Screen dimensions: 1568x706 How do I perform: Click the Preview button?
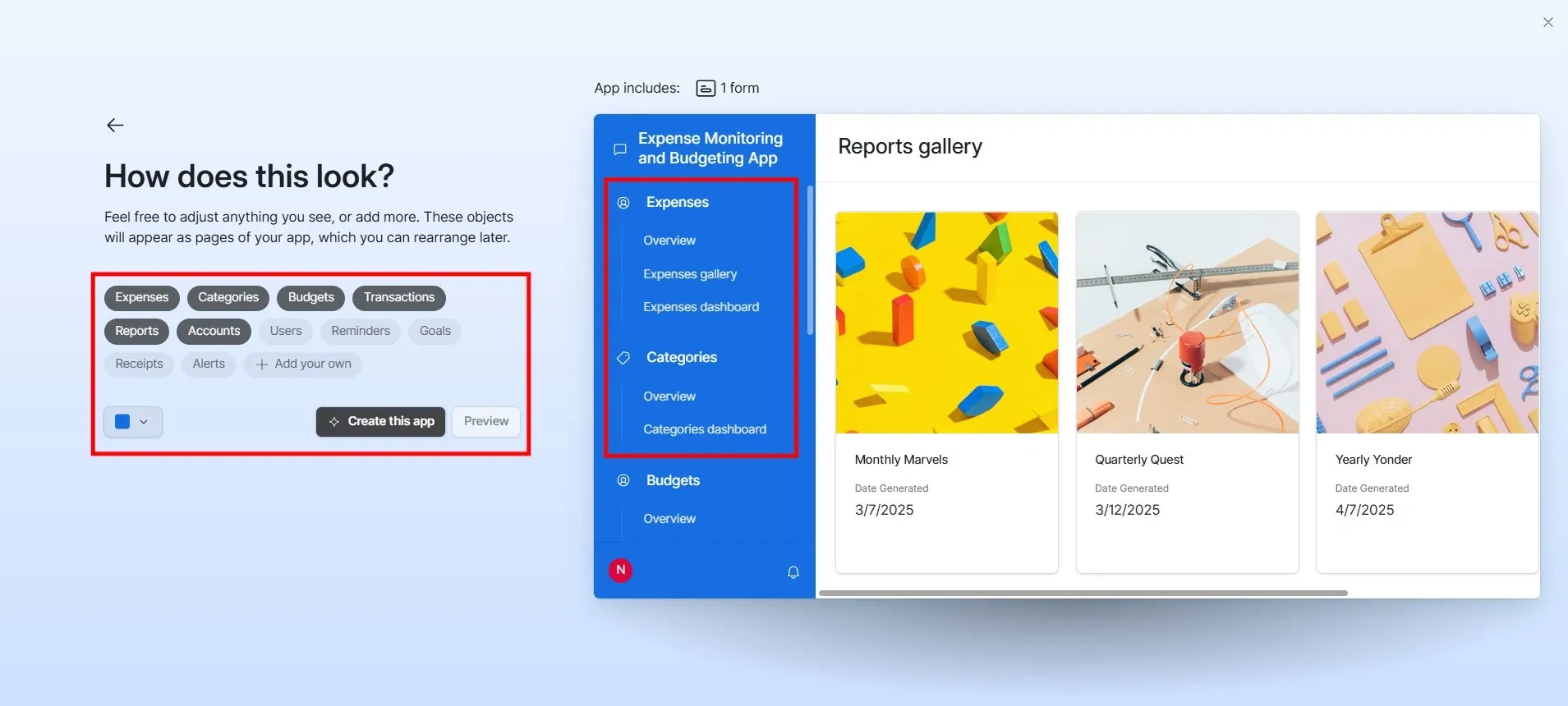pyautogui.click(x=486, y=421)
